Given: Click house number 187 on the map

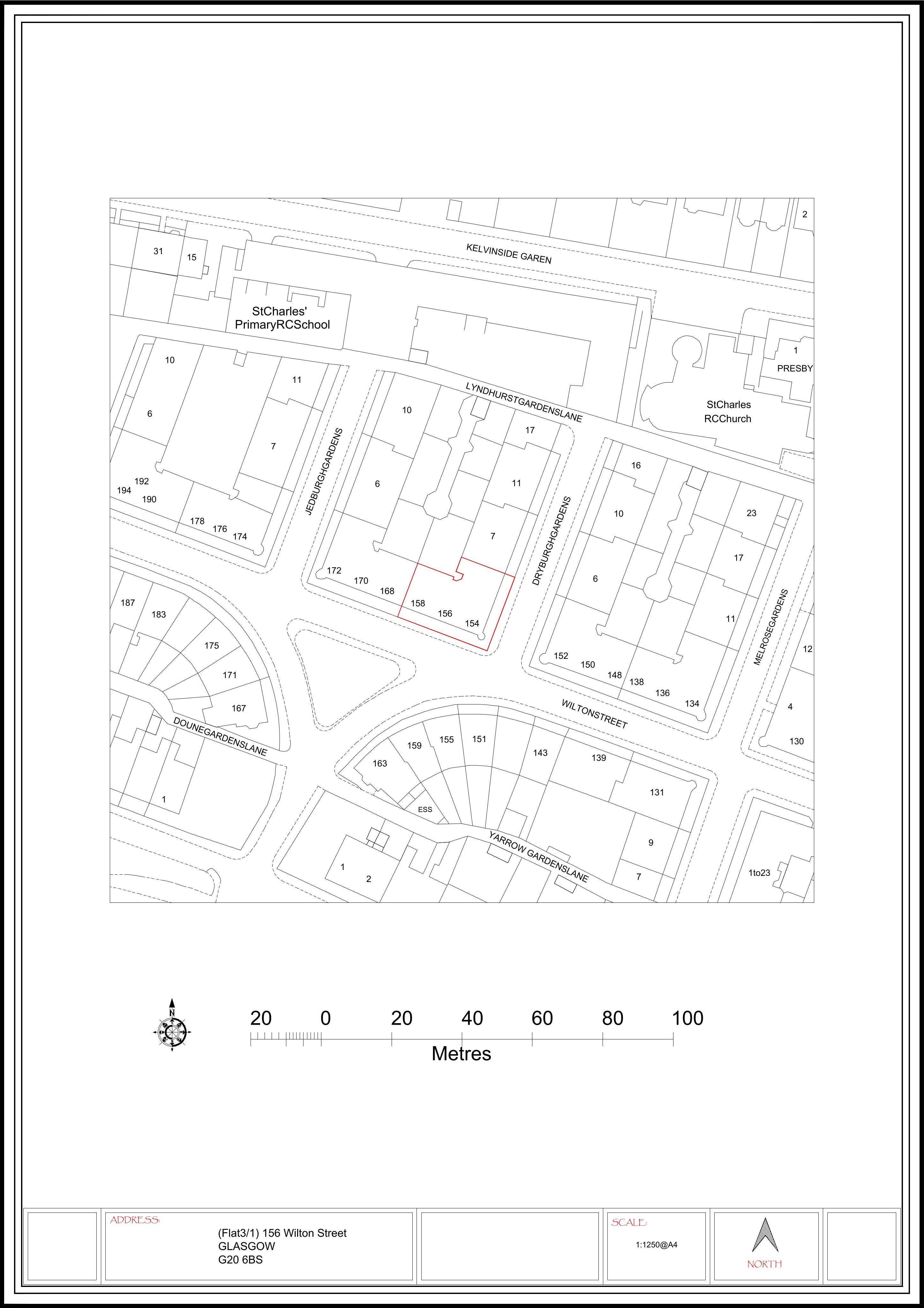Looking at the screenshot, I should point(128,602).
